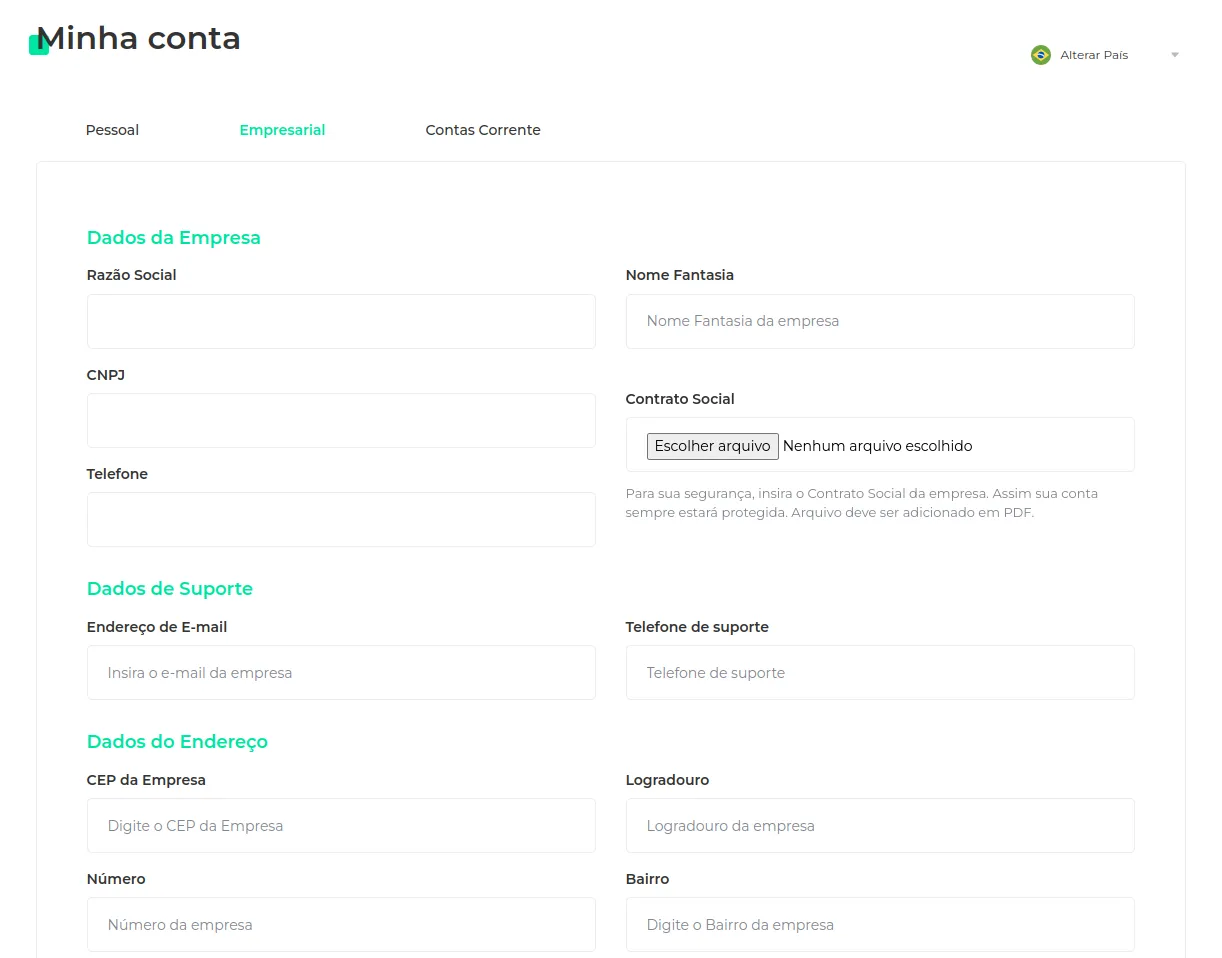Screen dimensions: 1222x958
Task: Open the Contas Corrente tab
Action: click(x=483, y=130)
